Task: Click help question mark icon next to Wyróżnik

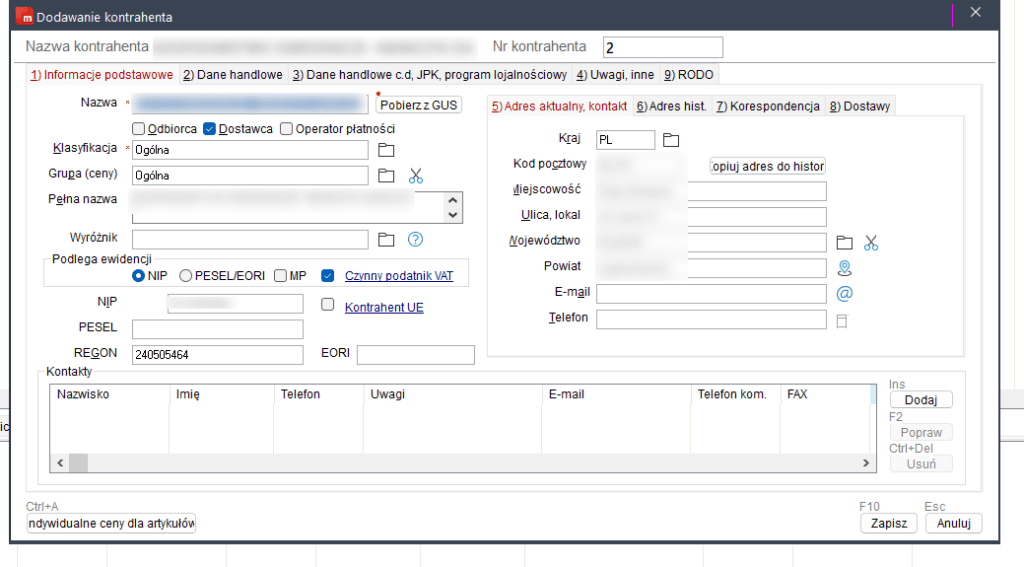Action: coord(416,239)
